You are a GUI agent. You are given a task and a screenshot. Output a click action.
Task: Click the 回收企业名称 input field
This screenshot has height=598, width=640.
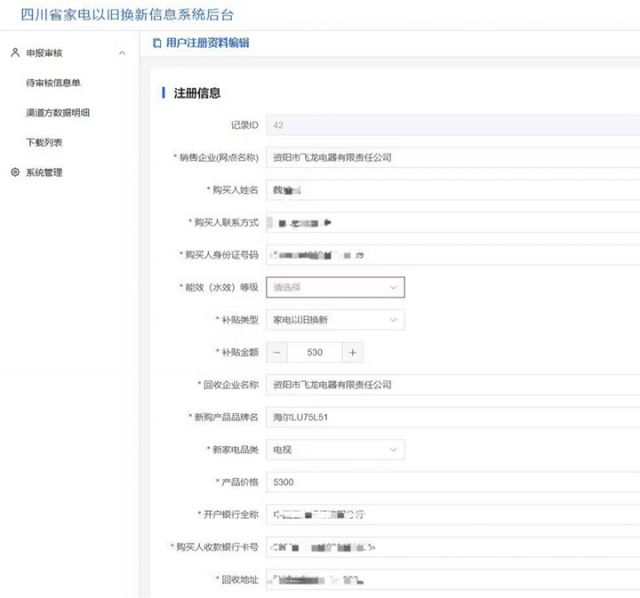pyautogui.click(x=450, y=385)
